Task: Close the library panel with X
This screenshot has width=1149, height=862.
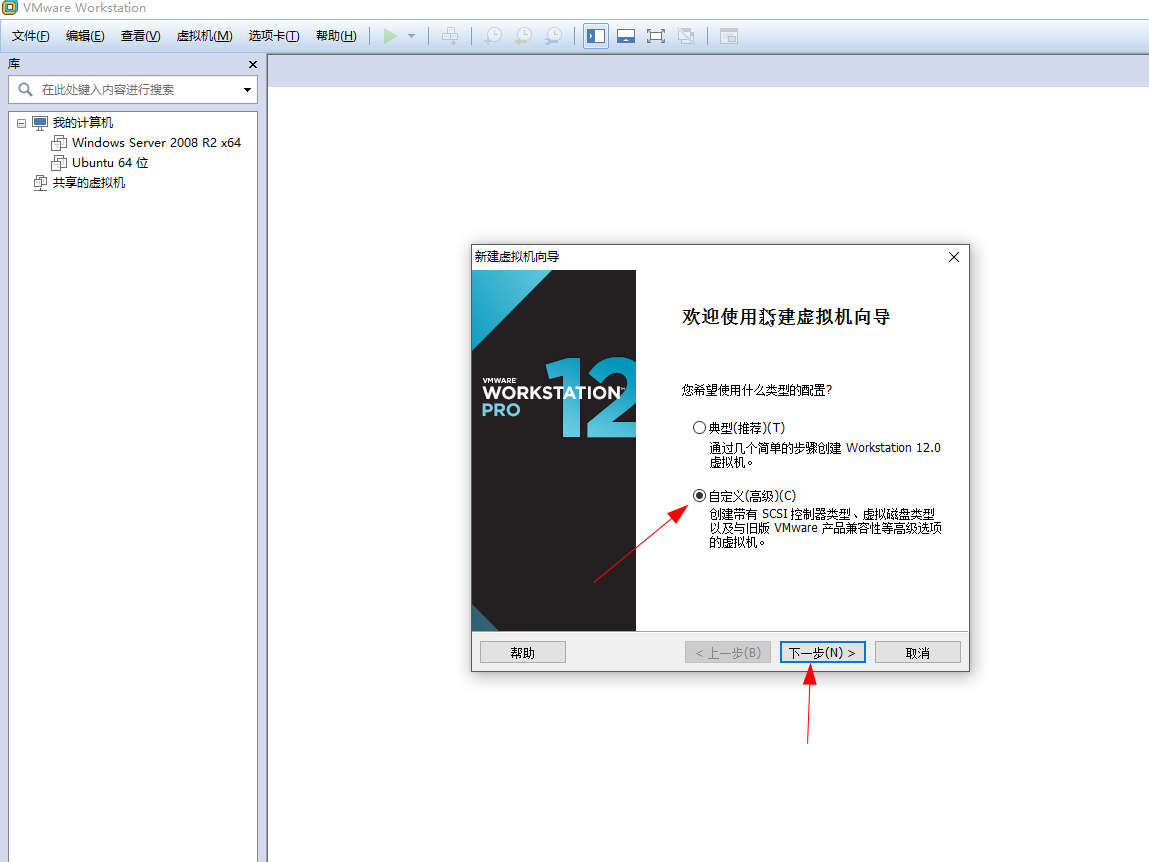Action: click(253, 65)
